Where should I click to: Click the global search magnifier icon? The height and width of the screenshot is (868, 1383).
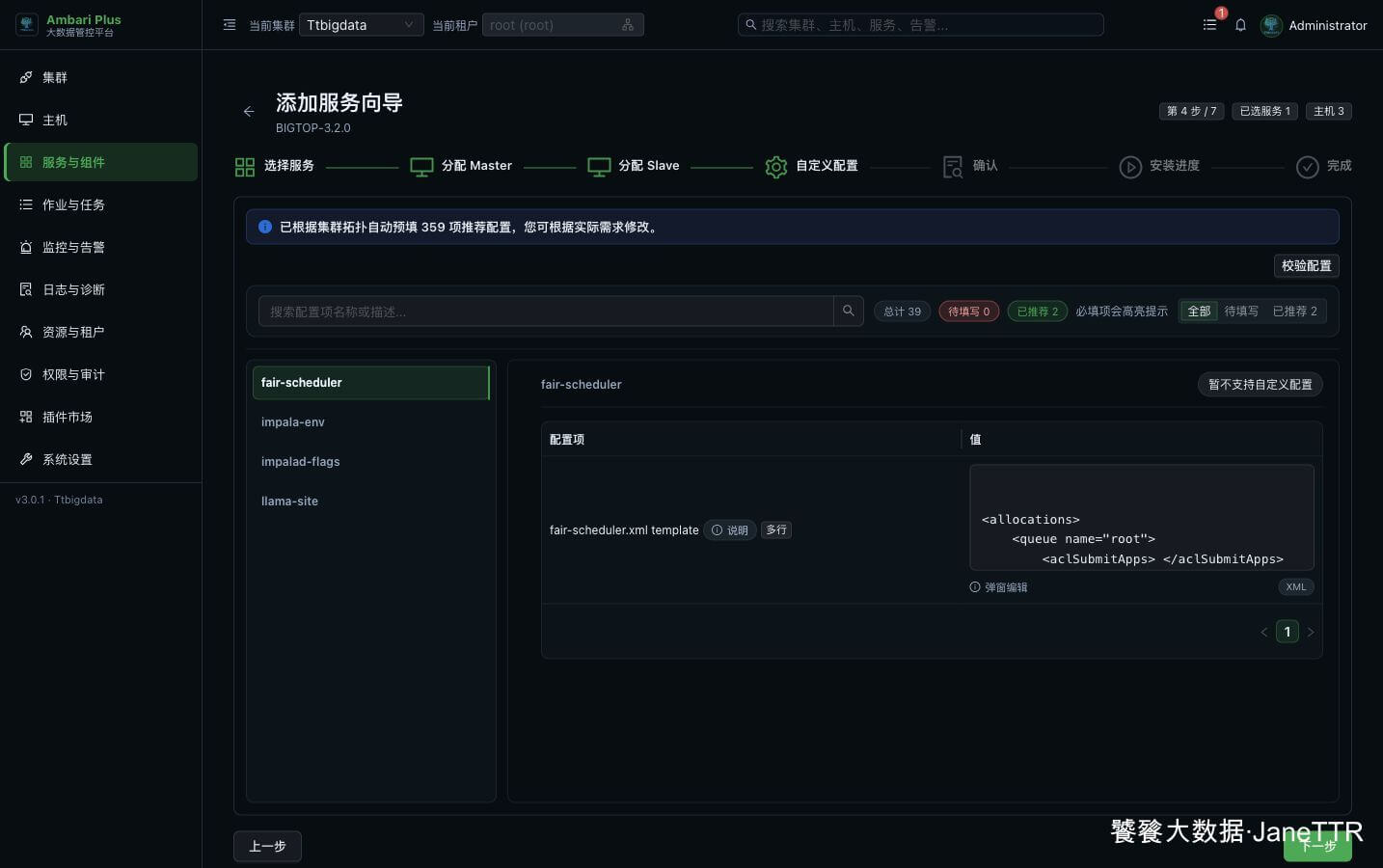pos(750,25)
